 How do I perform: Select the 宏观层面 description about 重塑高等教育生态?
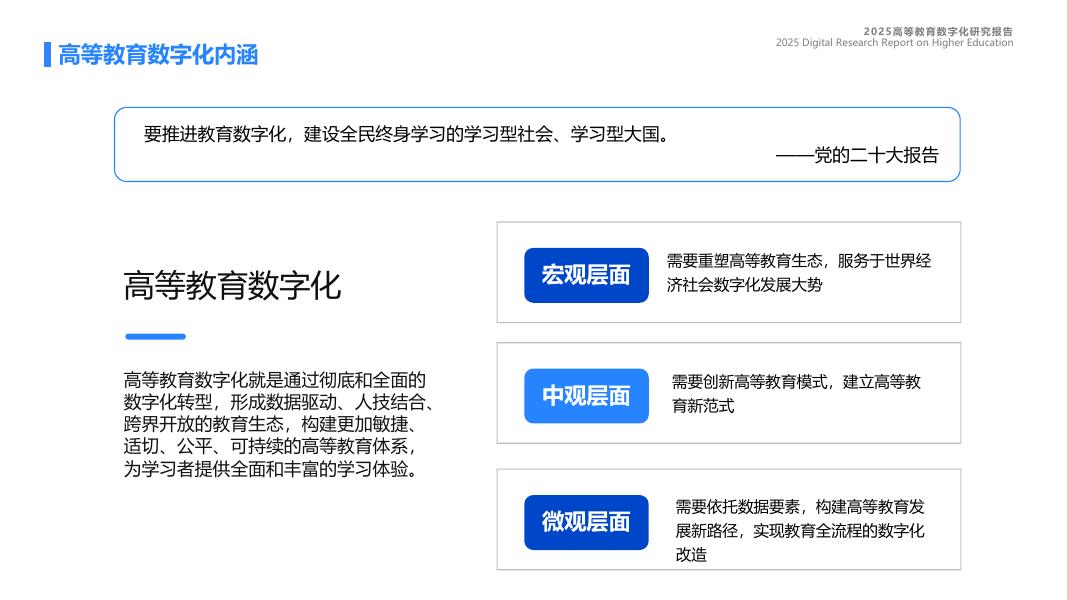click(x=801, y=272)
